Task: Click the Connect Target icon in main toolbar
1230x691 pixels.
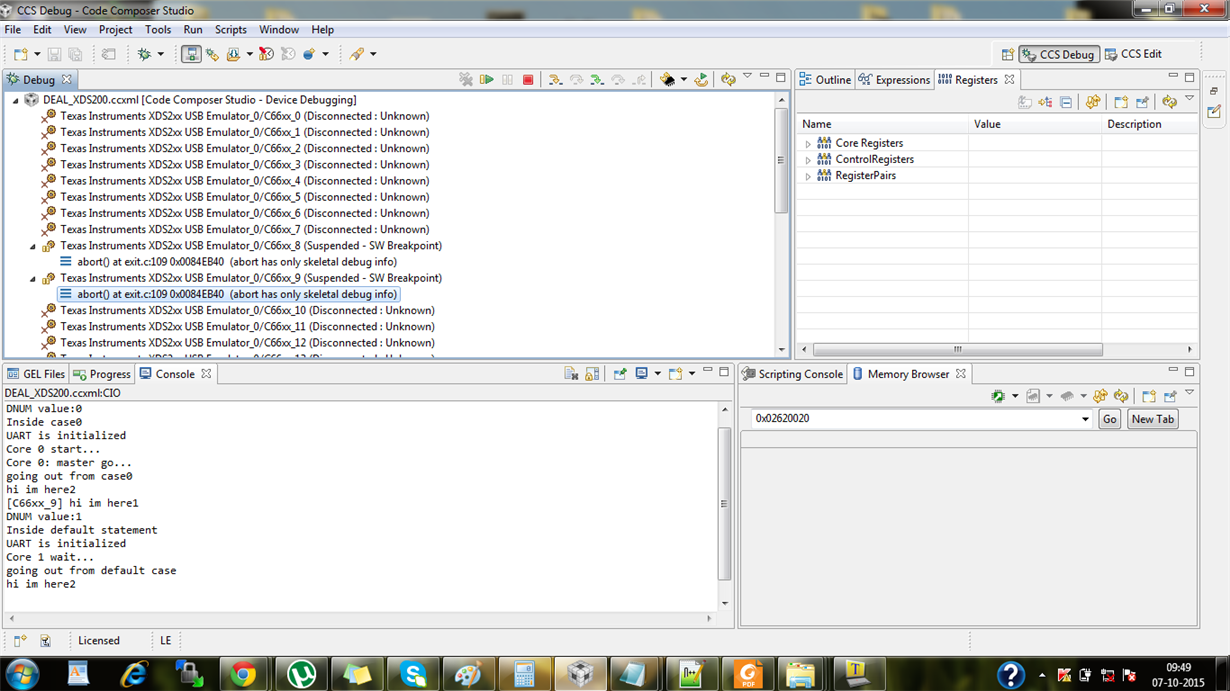Action: pyautogui.click(x=191, y=54)
